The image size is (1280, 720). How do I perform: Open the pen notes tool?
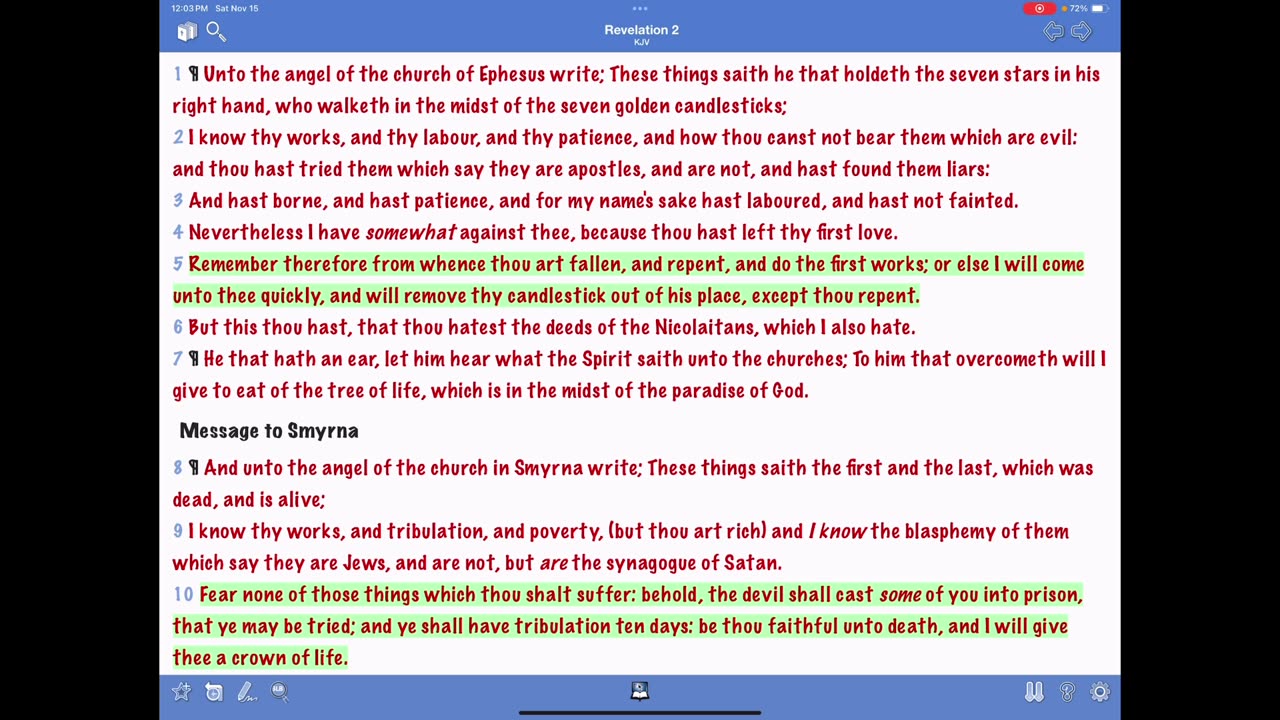coord(247,692)
